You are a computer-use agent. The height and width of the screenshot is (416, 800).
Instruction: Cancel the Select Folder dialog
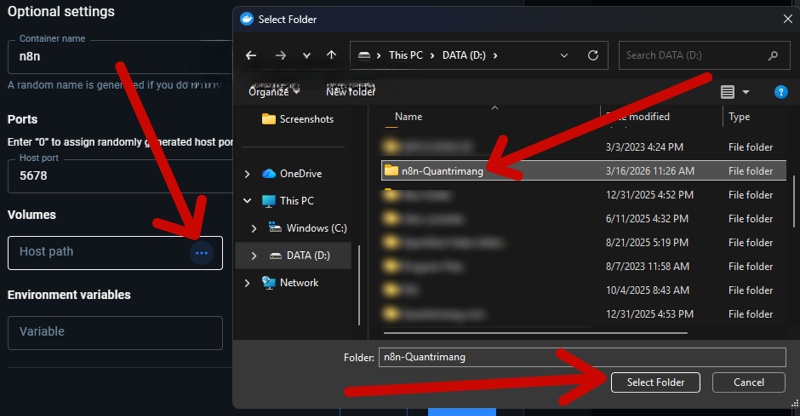coord(748,382)
